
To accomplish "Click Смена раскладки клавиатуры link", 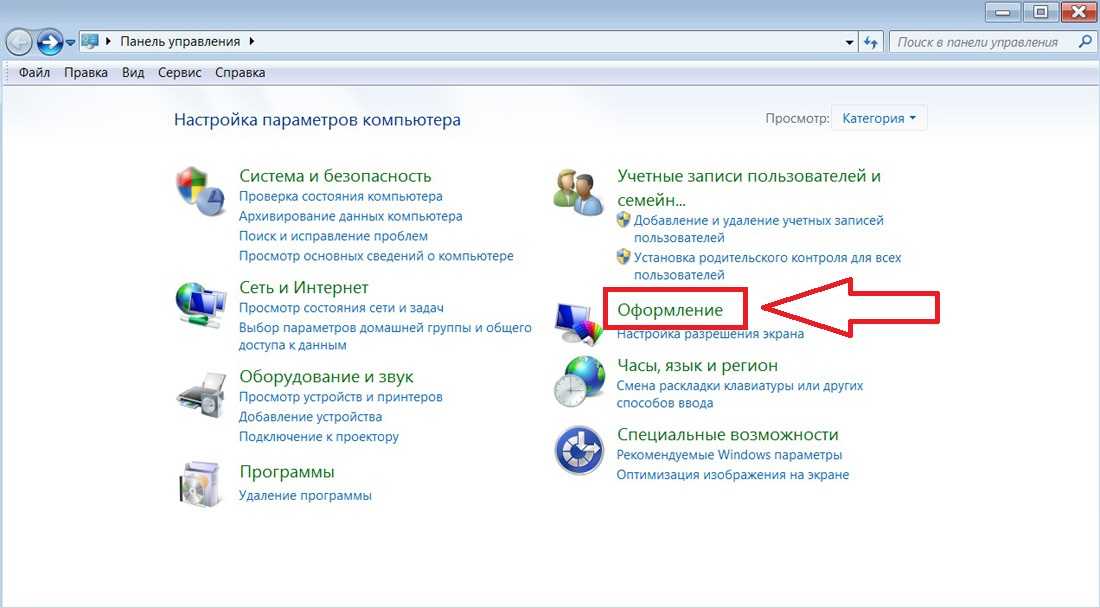I will click(x=740, y=394).
